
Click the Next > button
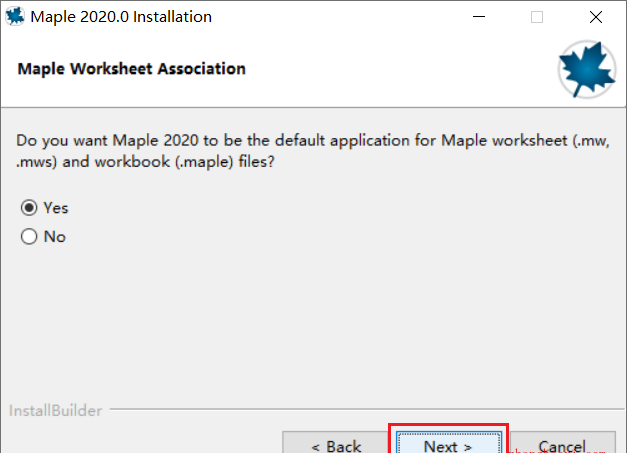click(x=448, y=443)
